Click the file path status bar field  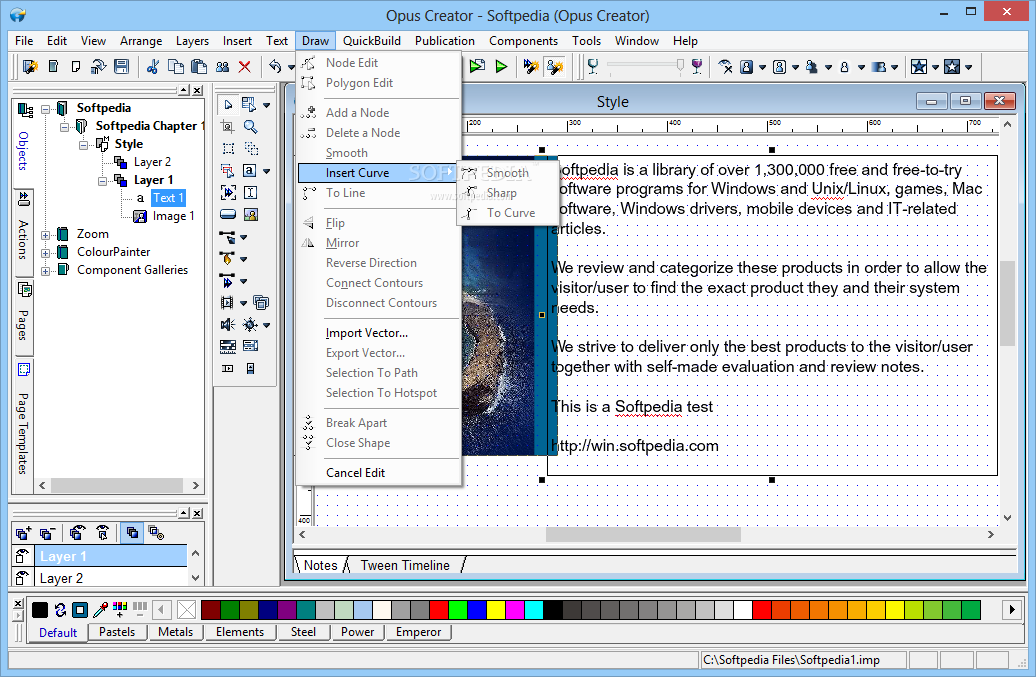[803, 659]
